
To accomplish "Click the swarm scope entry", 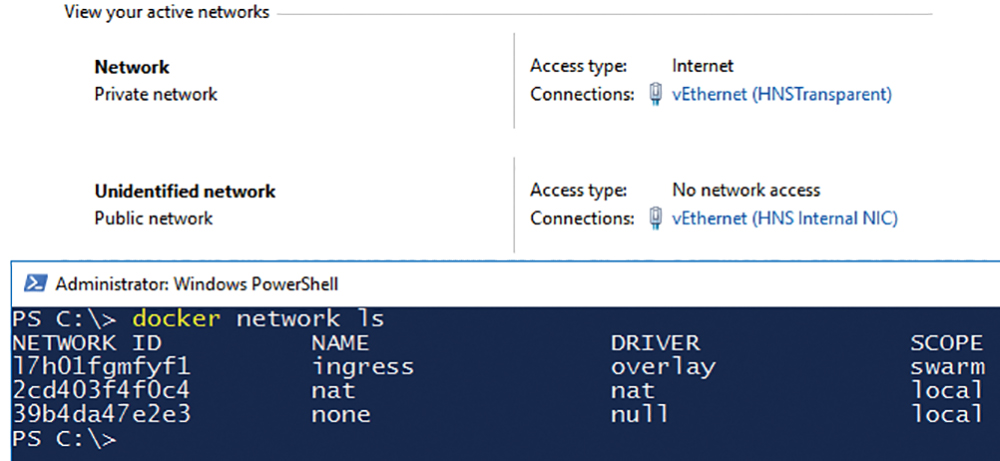I will click(948, 367).
